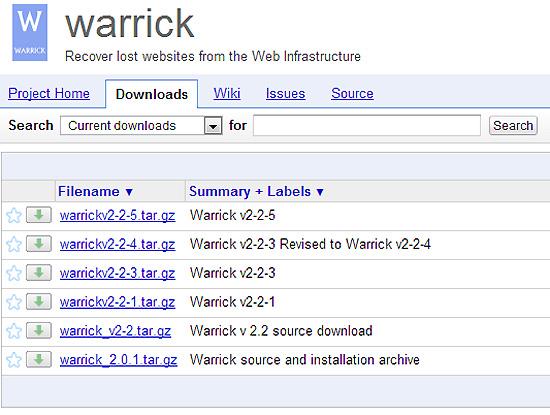This screenshot has height=415, width=550.
Task: Click green download arrow for warrickv2-2-5.tar.gz
Action: [x=39, y=215]
